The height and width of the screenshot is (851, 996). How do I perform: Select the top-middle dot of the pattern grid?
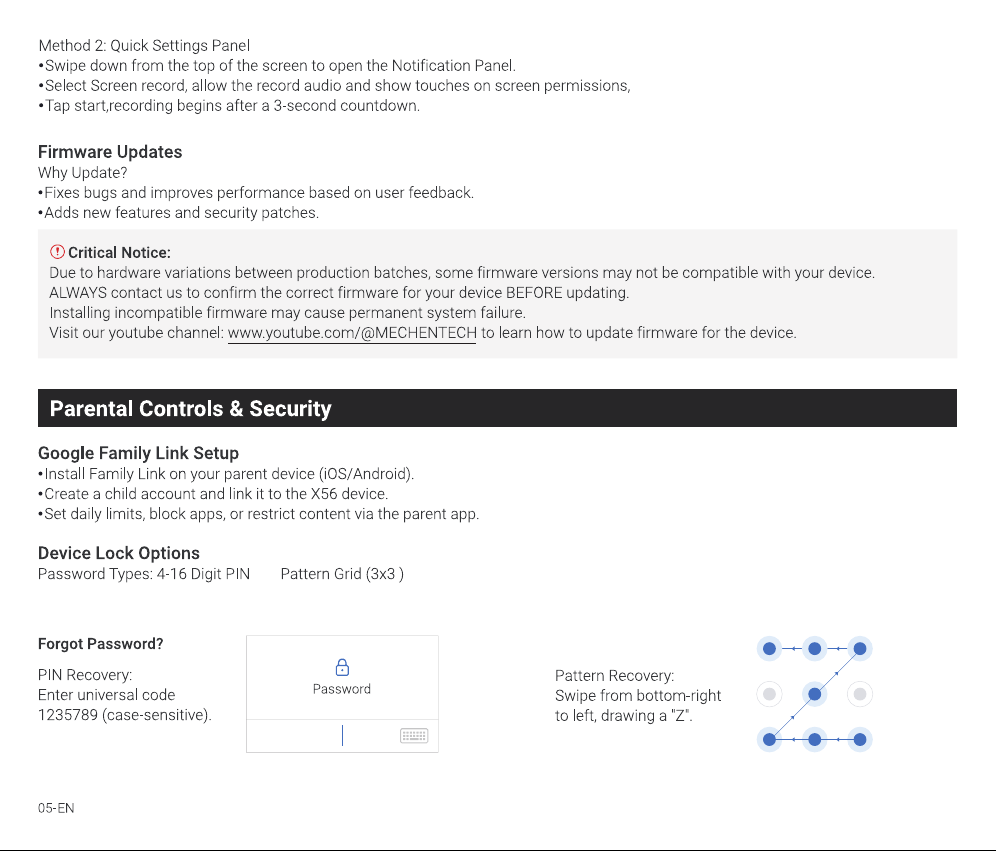tap(814, 648)
